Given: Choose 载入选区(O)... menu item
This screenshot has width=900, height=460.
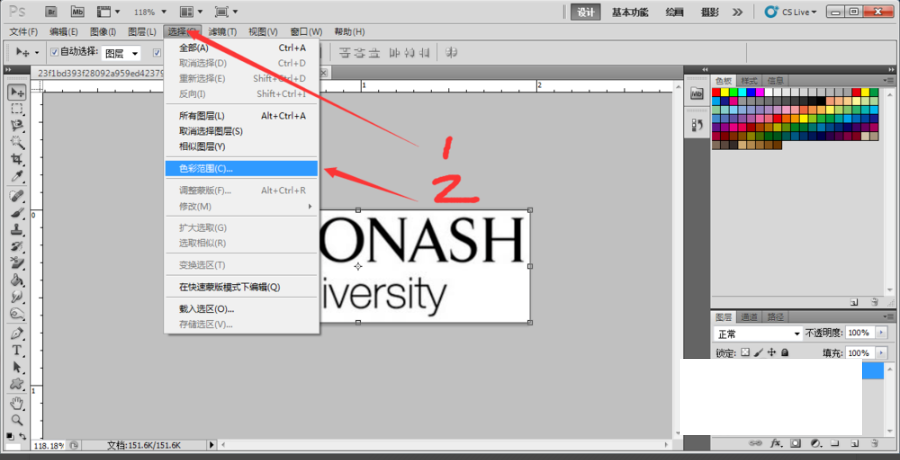Looking at the screenshot, I should (x=242, y=309).
